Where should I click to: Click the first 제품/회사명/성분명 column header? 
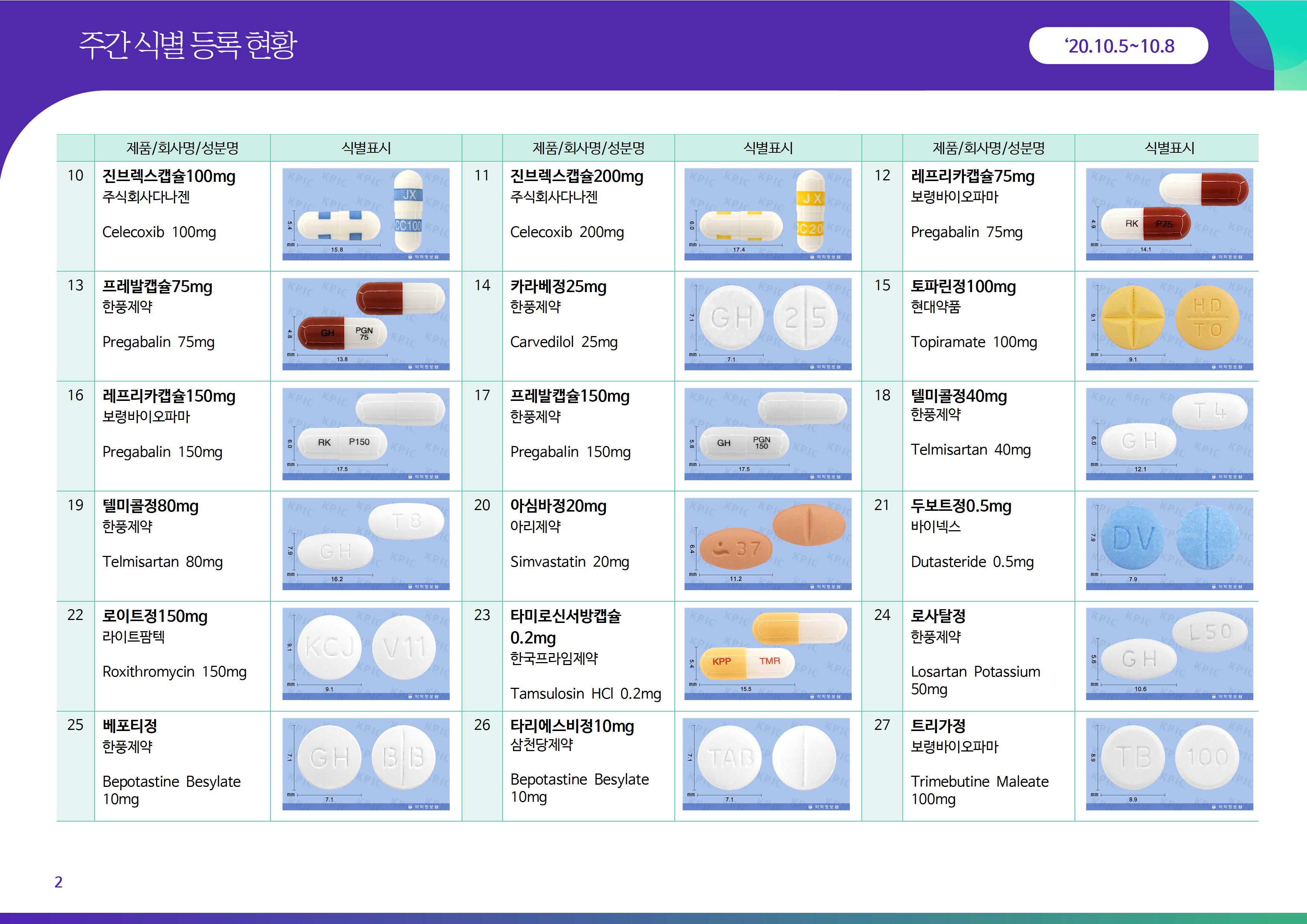[x=182, y=148]
